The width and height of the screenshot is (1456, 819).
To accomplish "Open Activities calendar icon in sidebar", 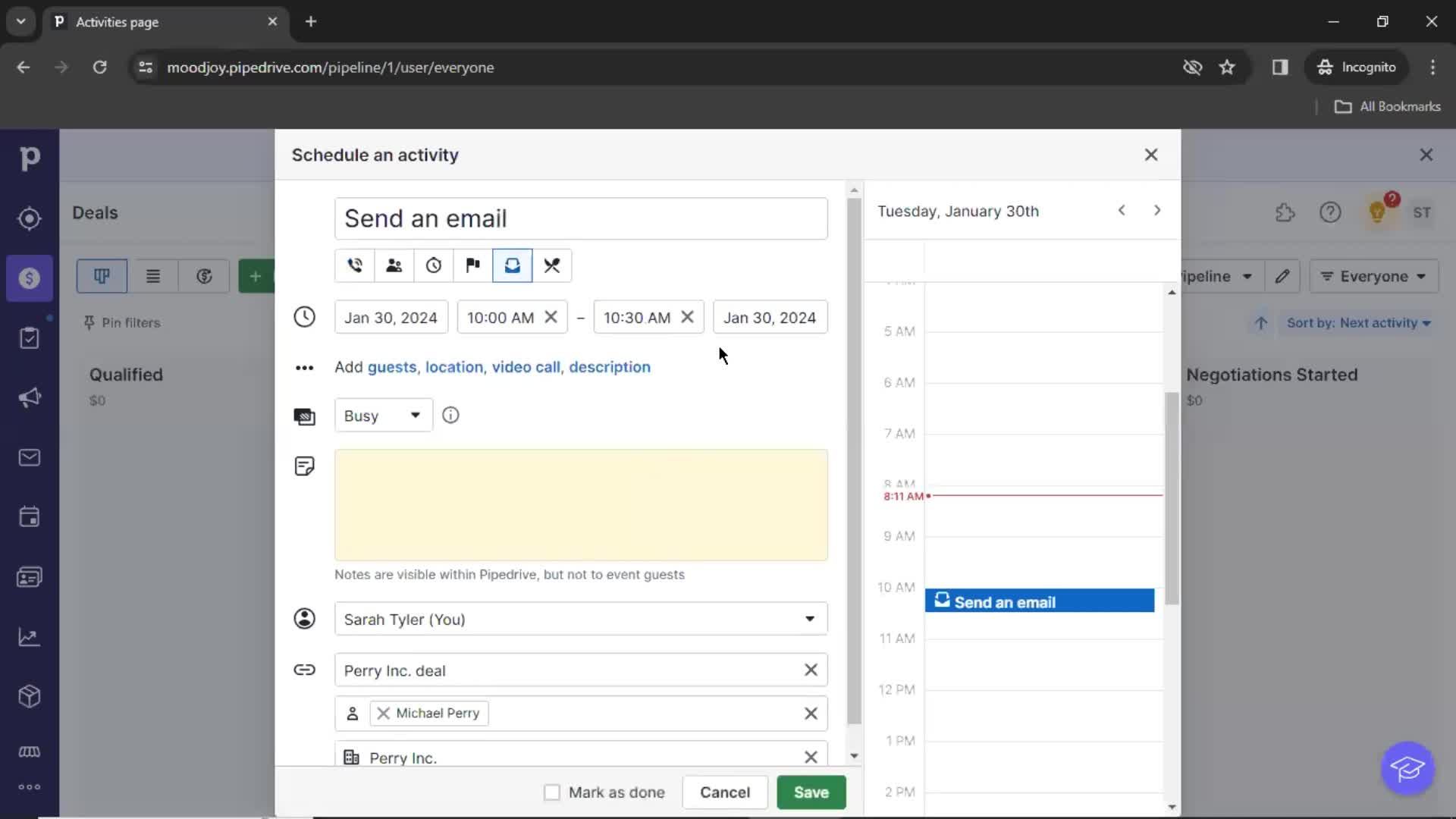I will tap(30, 517).
